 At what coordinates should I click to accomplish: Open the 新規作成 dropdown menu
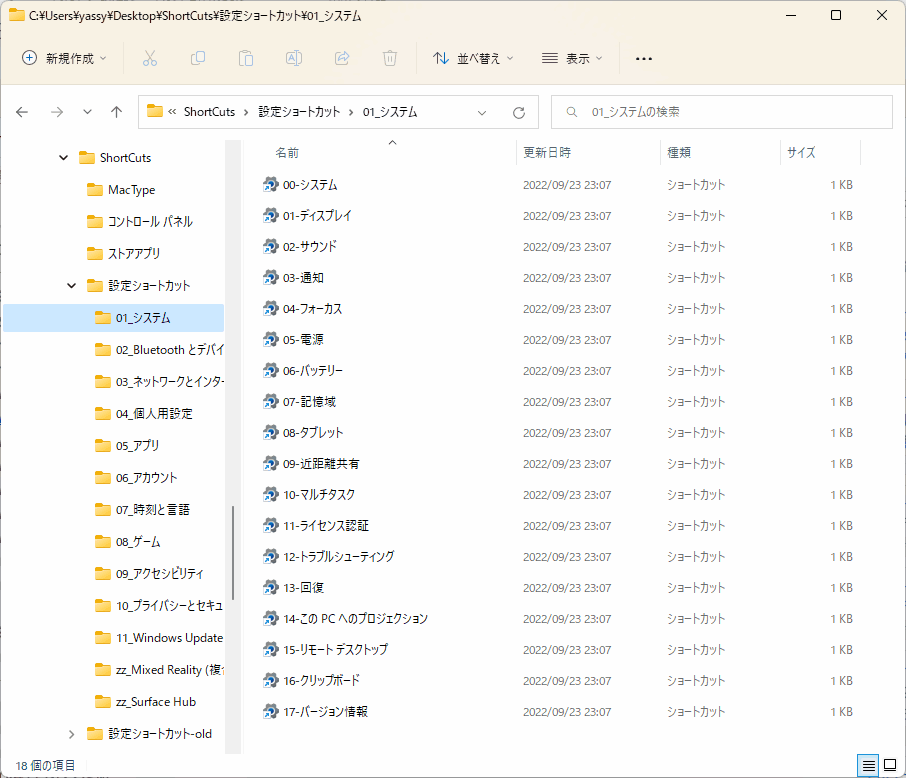[64, 58]
